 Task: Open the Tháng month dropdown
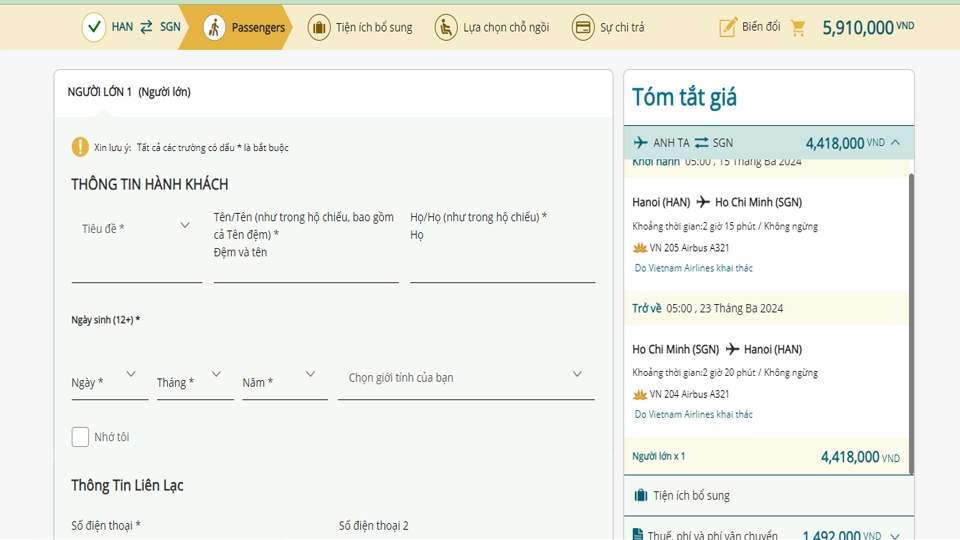click(x=195, y=382)
